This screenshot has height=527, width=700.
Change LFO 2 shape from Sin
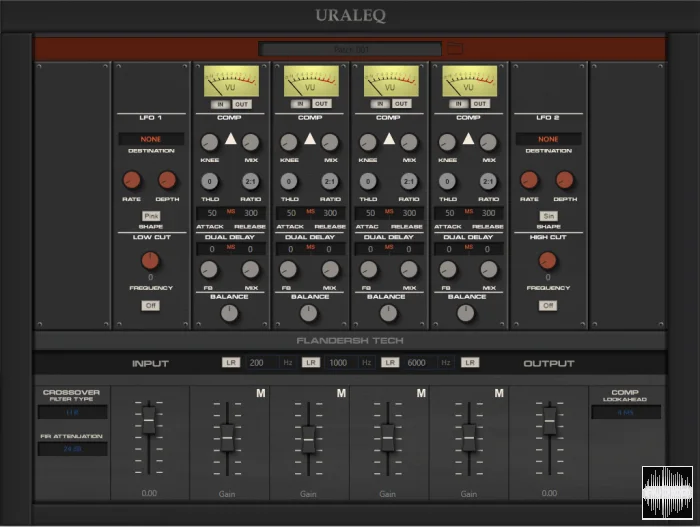[x=549, y=216]
